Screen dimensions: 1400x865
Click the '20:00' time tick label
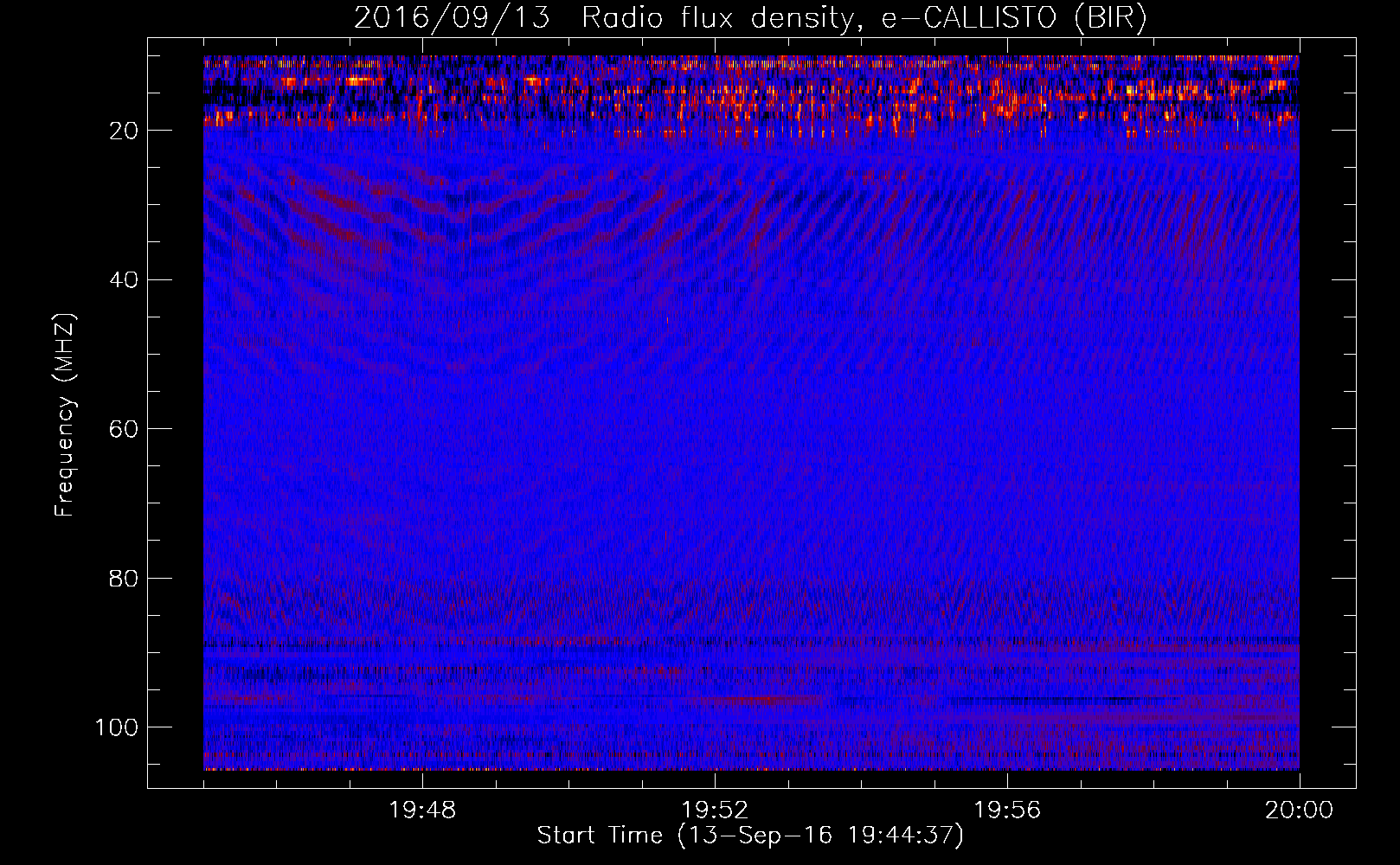click(x=1299, y=811)
